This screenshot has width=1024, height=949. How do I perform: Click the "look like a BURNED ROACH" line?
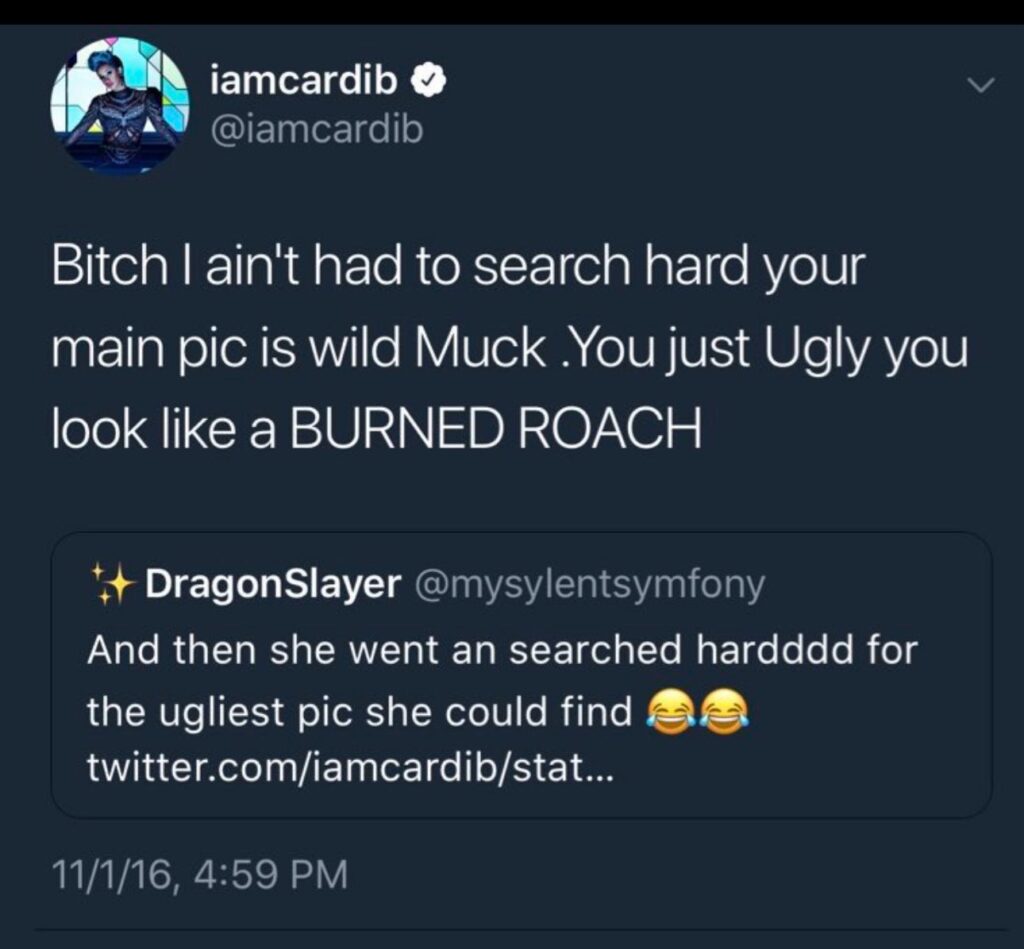coord(377,429)
